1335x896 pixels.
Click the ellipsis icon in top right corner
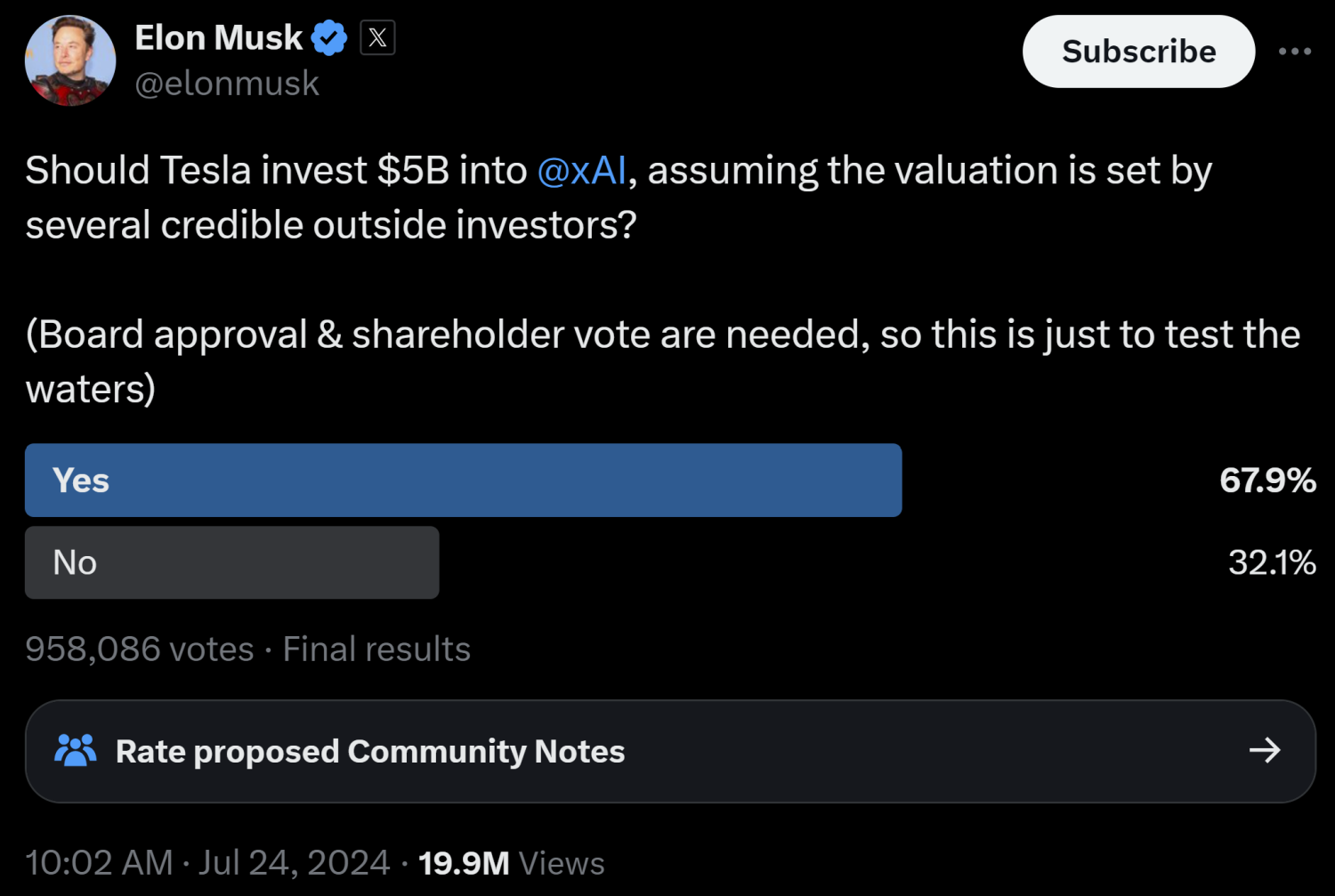click(x=1295, y=51)
